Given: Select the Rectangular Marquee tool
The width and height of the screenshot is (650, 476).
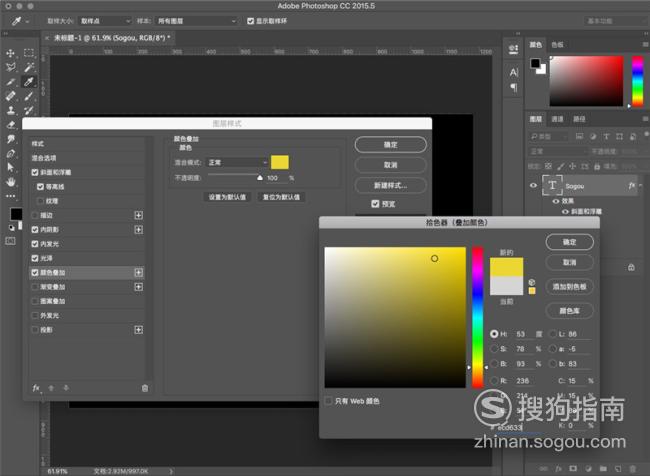Looking at the screenshot, I should [29, 53].
